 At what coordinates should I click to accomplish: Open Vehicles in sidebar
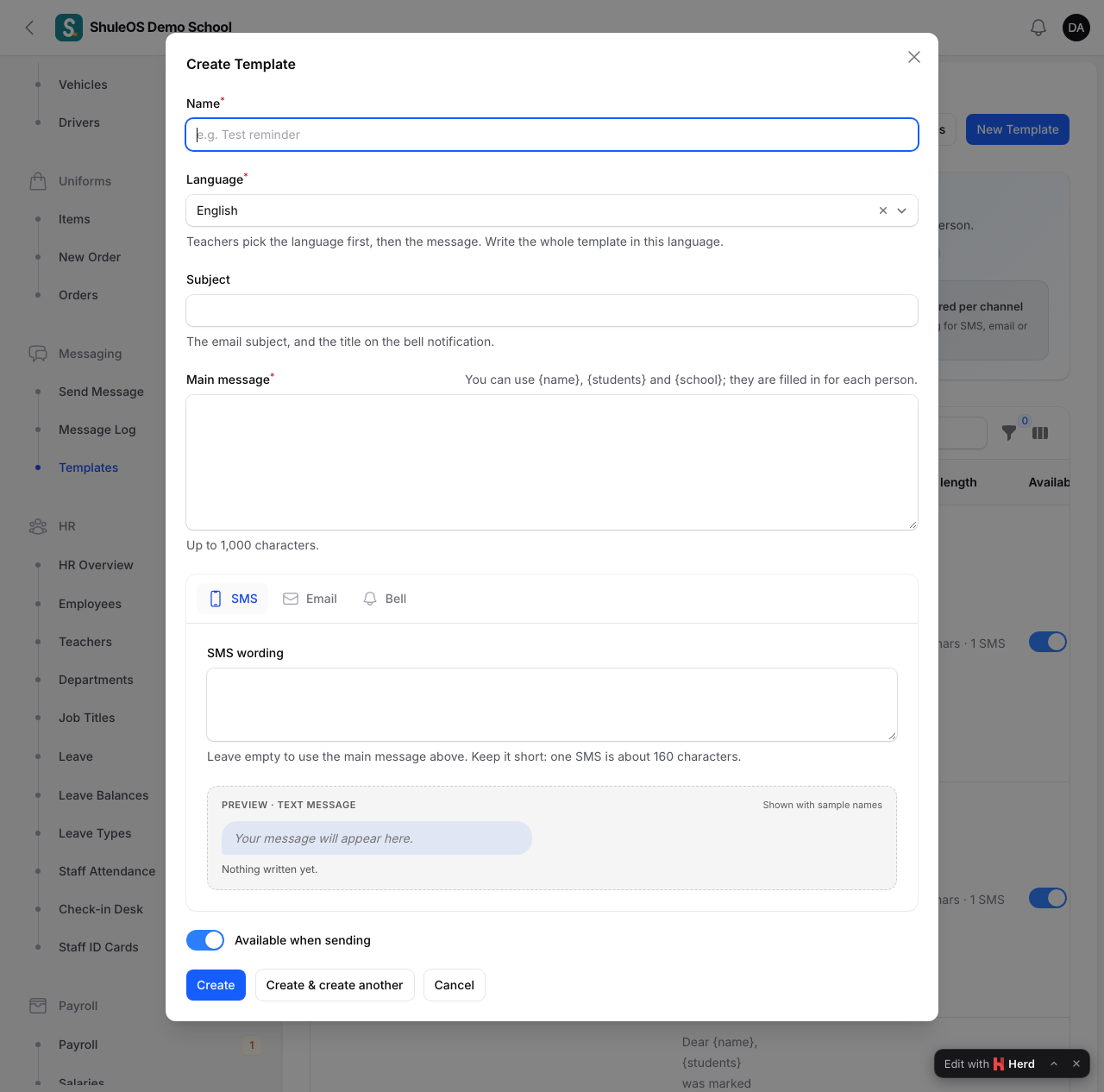tap(83, 85)
